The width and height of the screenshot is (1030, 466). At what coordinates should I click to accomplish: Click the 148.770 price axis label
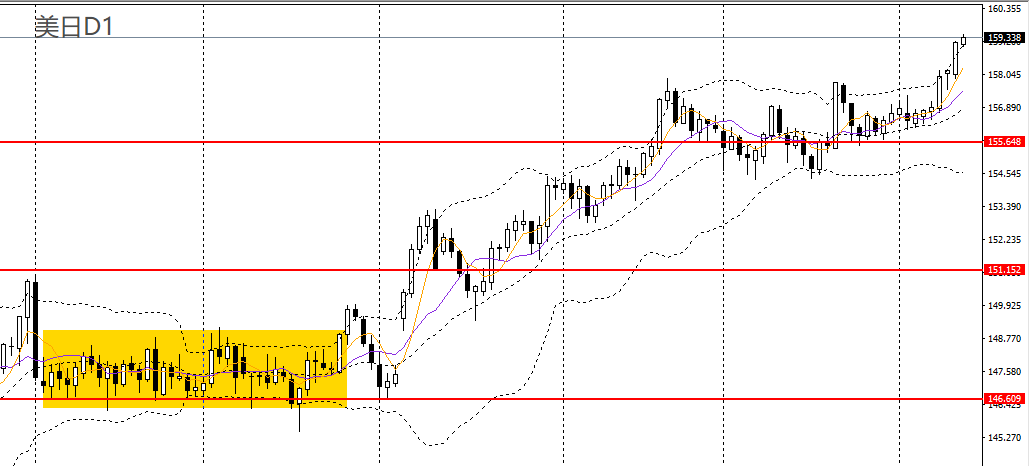point(1003,339)
